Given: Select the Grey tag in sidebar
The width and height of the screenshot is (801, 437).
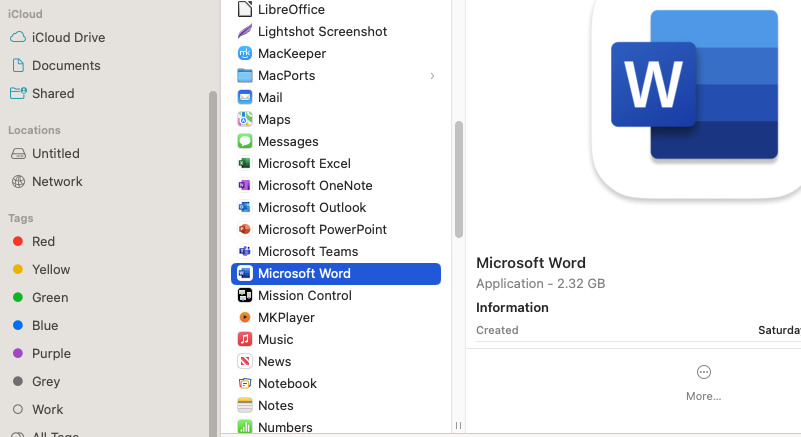Looking at the screenshot, I should point(46,381).
